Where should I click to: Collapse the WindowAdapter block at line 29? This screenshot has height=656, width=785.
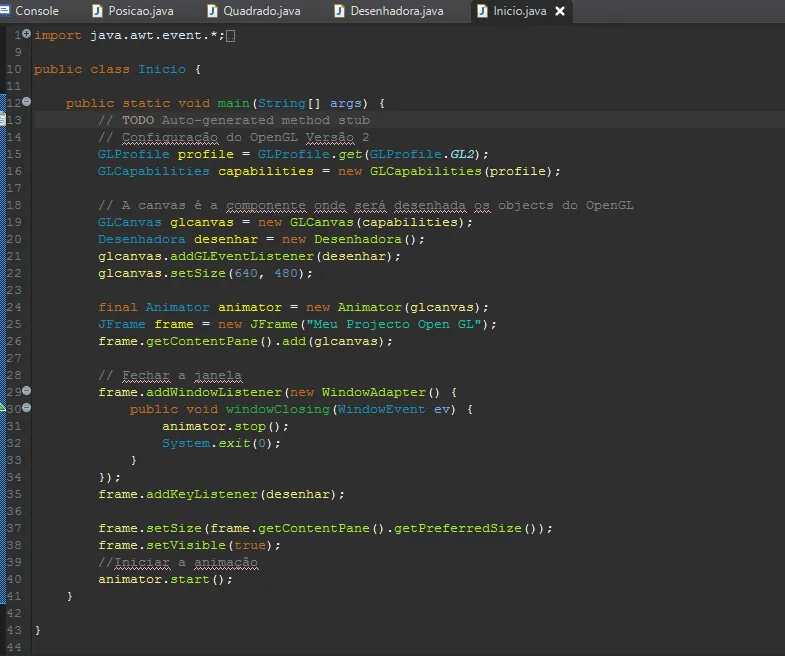click(x=26, y=391)
